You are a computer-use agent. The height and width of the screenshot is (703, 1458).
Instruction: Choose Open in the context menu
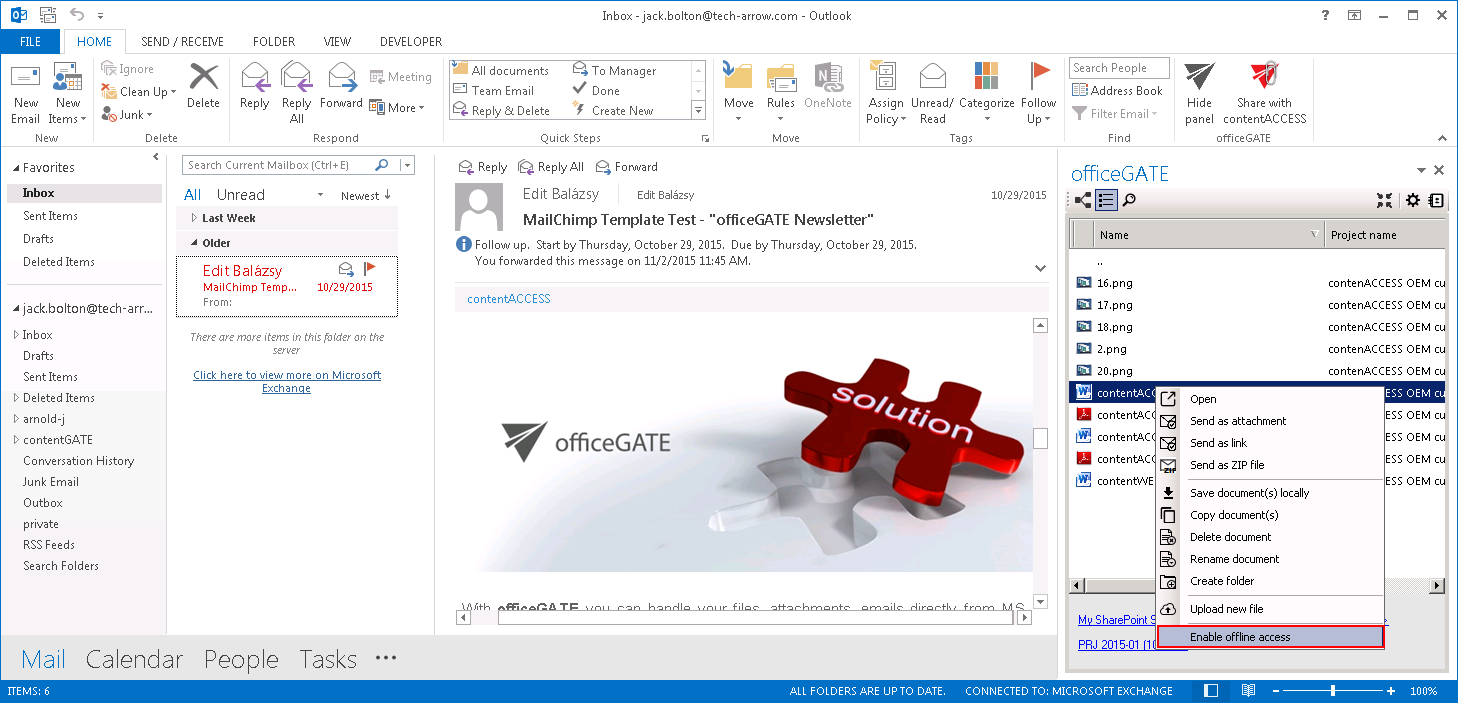tap(1270, 399)
